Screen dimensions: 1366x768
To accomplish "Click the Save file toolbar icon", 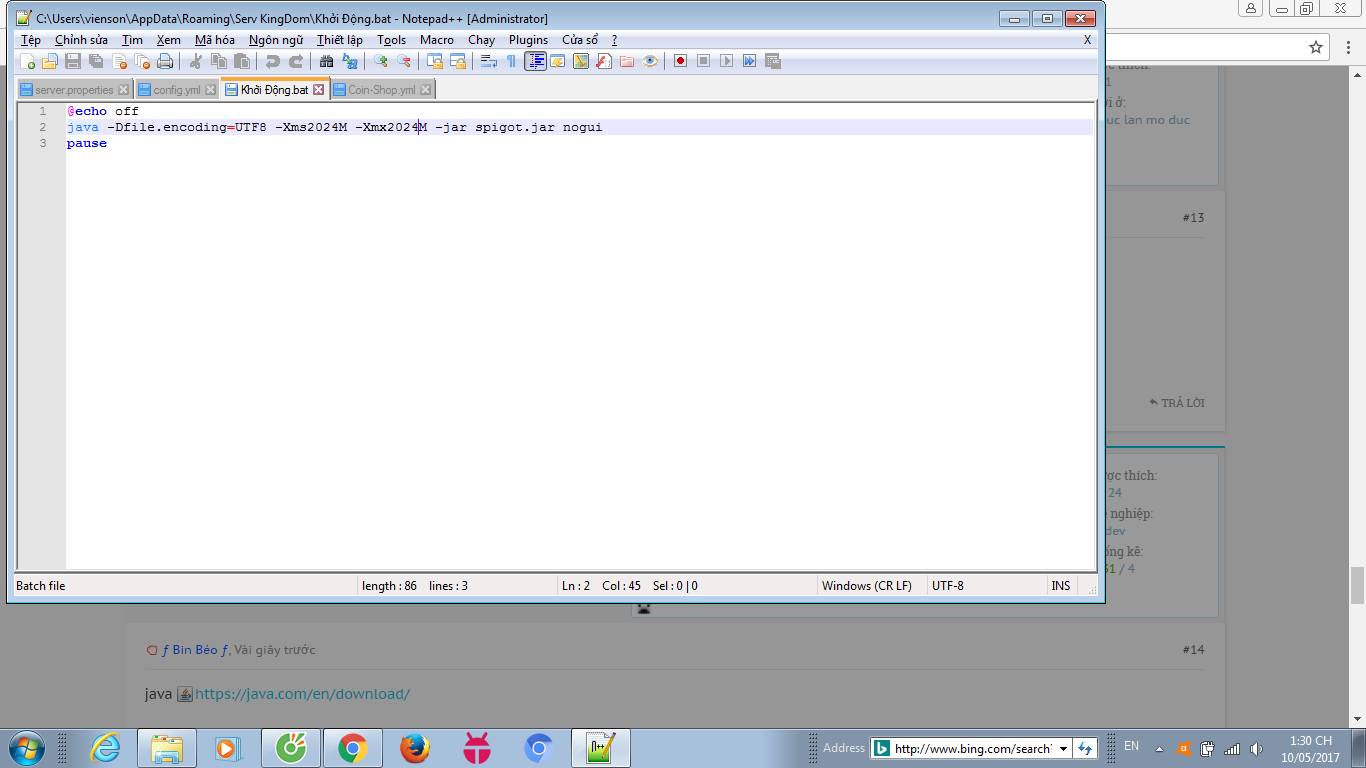I will click(x=73, y=61).
